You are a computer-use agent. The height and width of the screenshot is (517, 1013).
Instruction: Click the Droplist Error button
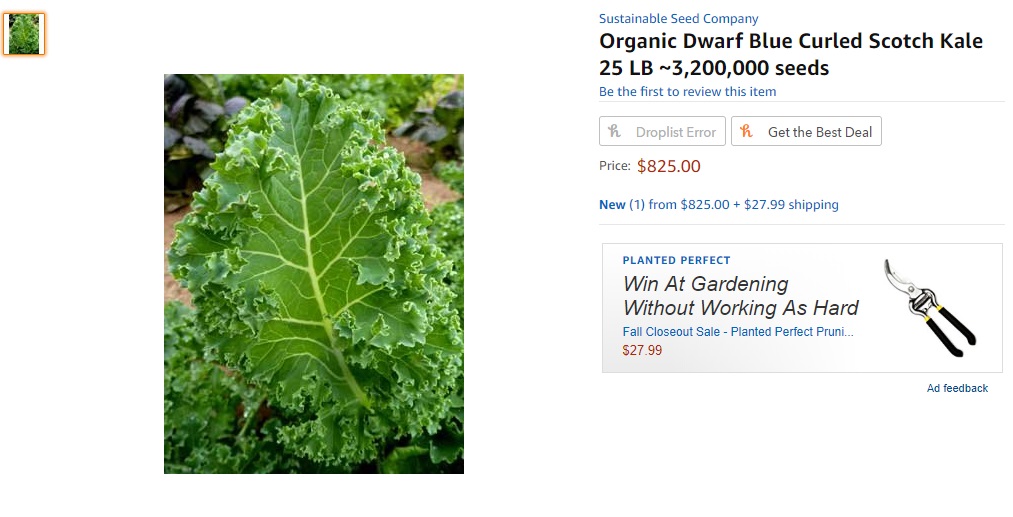coord(662,131)
